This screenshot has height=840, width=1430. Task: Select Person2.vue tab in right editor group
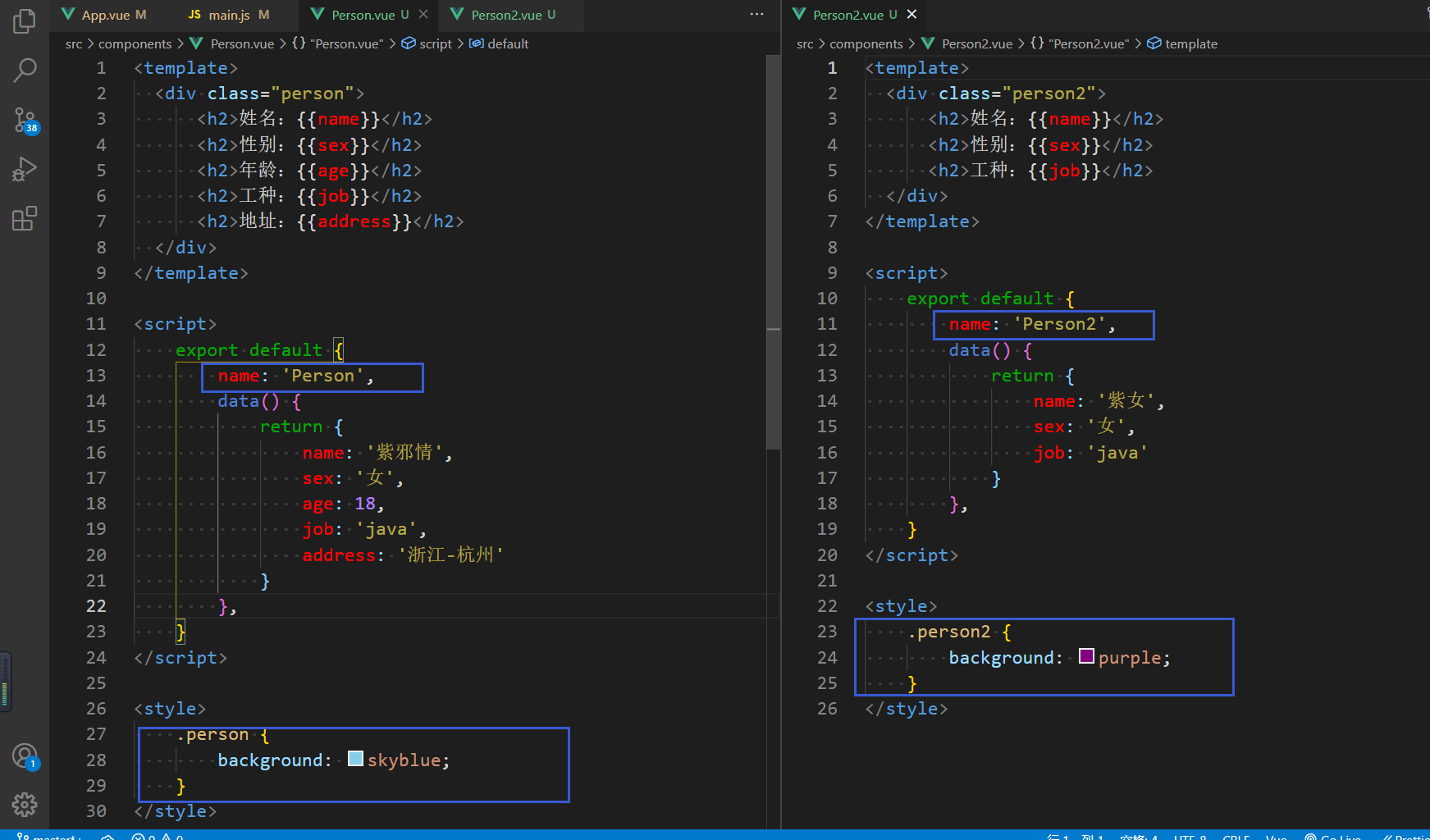pyautogui.click(x=855, y=15)
